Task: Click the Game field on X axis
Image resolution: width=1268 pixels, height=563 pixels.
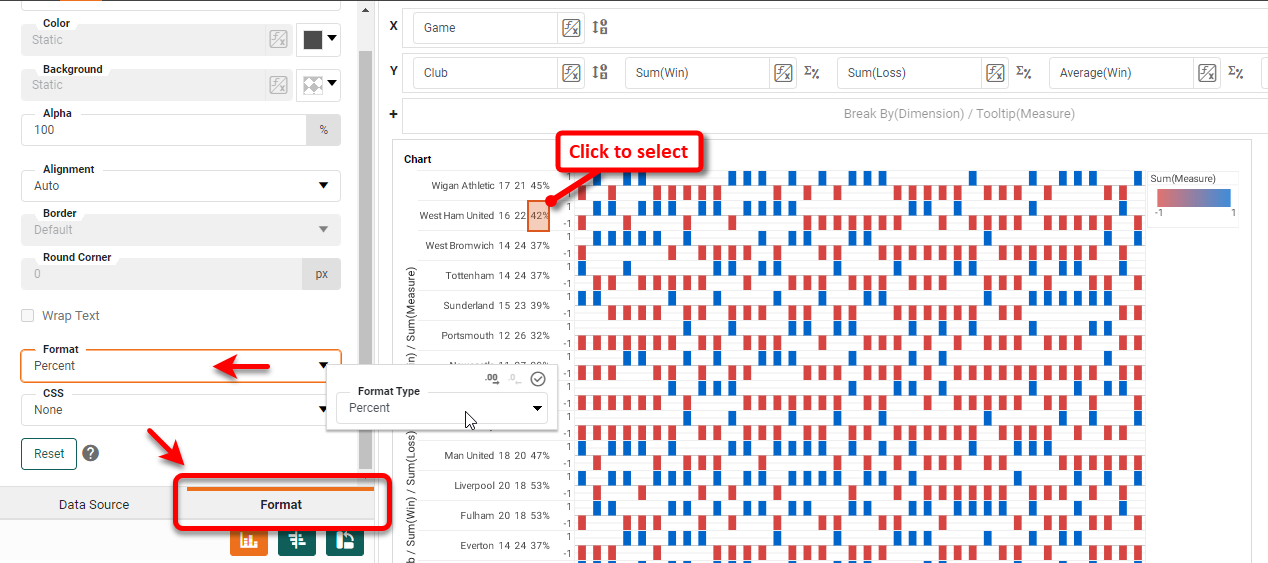Action: pos(485,28)
